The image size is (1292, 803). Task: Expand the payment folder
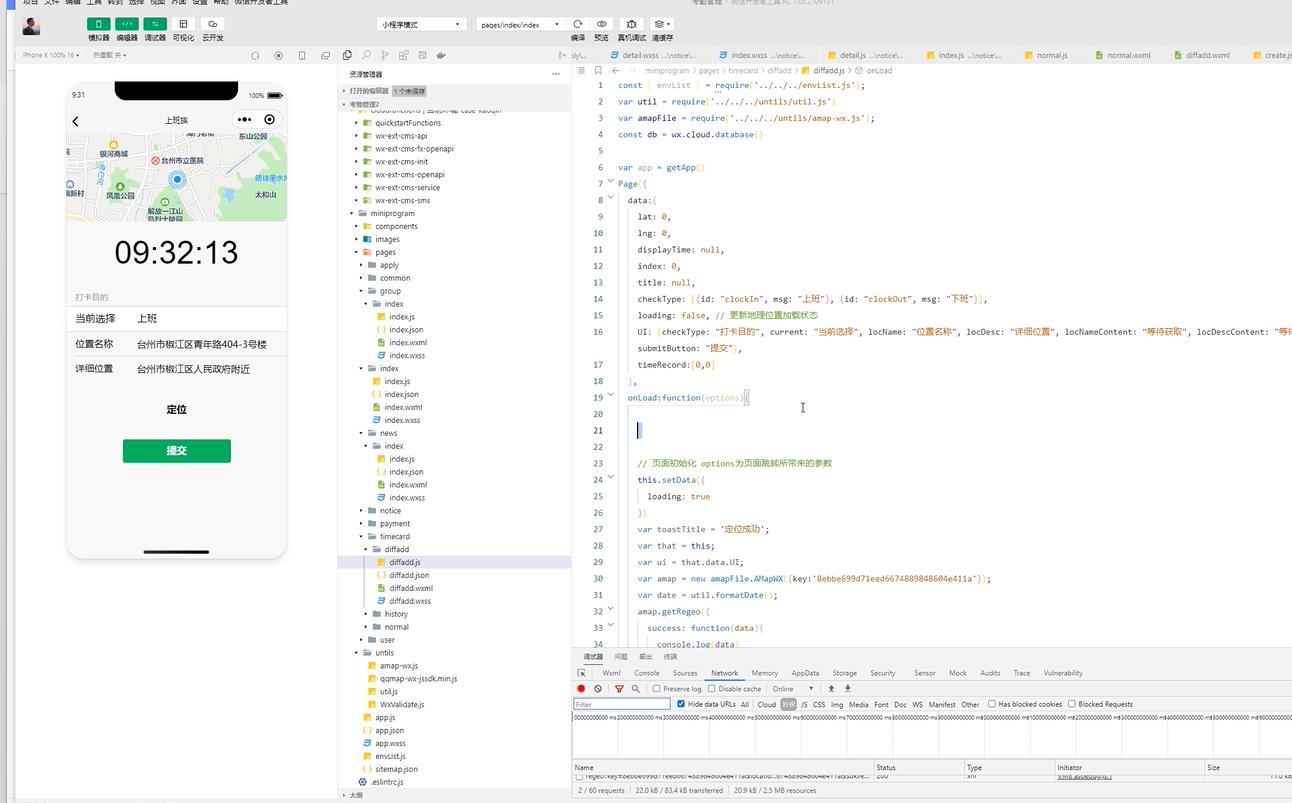coord(395,523)
